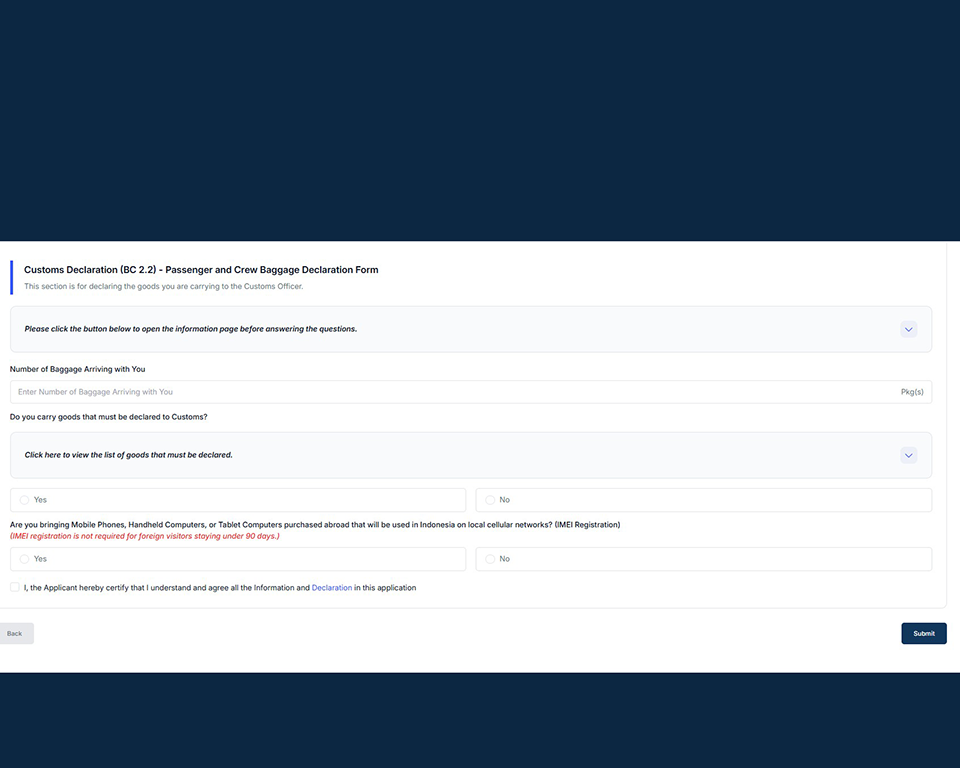
Task: Click the 'Do you carry goods' question text
Action: pyautogui.click(x=108, y=417)
